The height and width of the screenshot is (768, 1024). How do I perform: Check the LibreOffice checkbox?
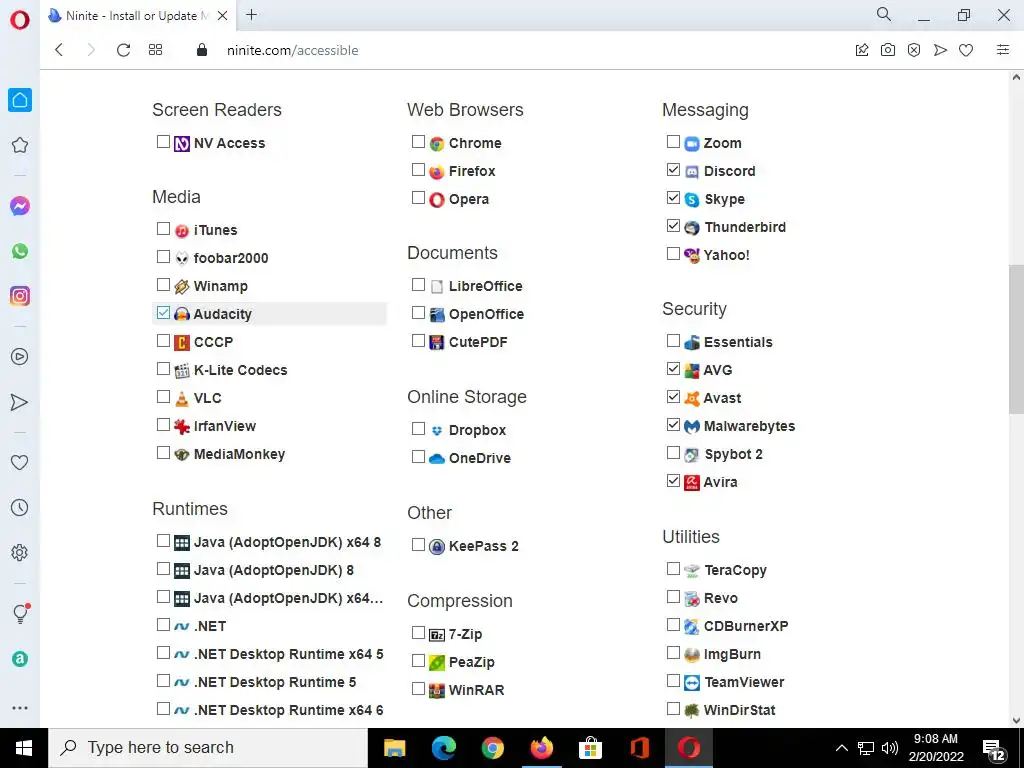click(419, 285)
